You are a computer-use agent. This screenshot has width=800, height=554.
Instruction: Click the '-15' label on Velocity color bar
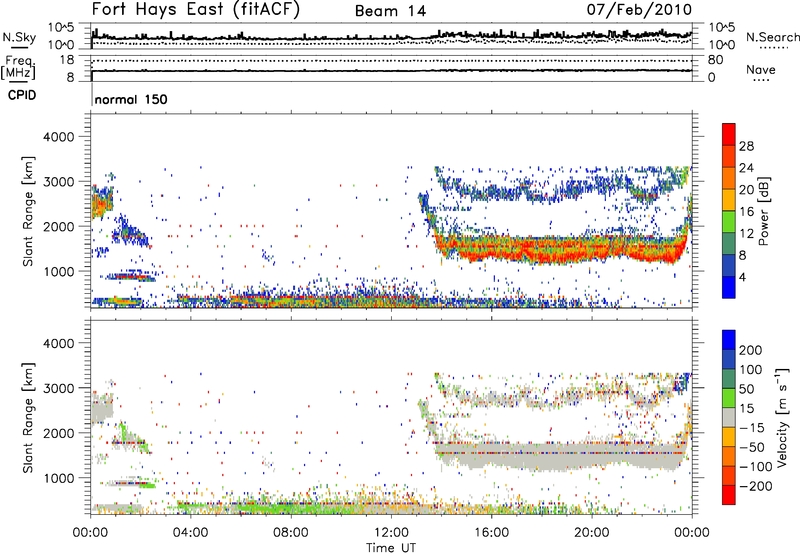[x=752, y=427]
